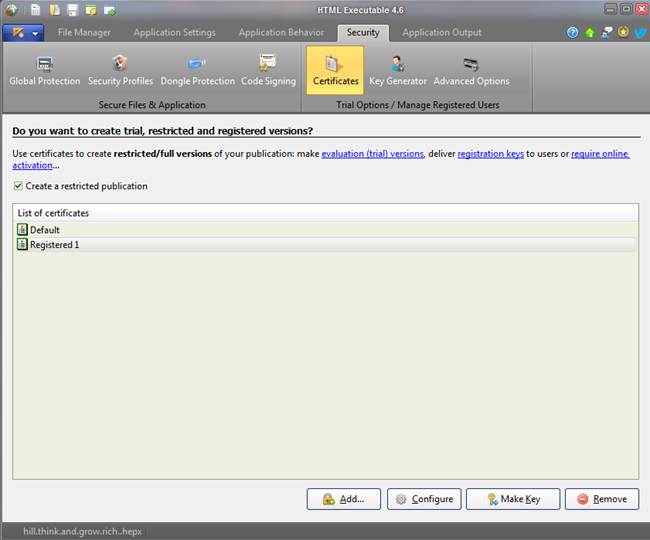Image resolution: width=650 pixels, height=540 pixels.
Task: Click the hill.think.and.grow.rich..hepx status text
Action: [82, 531]
